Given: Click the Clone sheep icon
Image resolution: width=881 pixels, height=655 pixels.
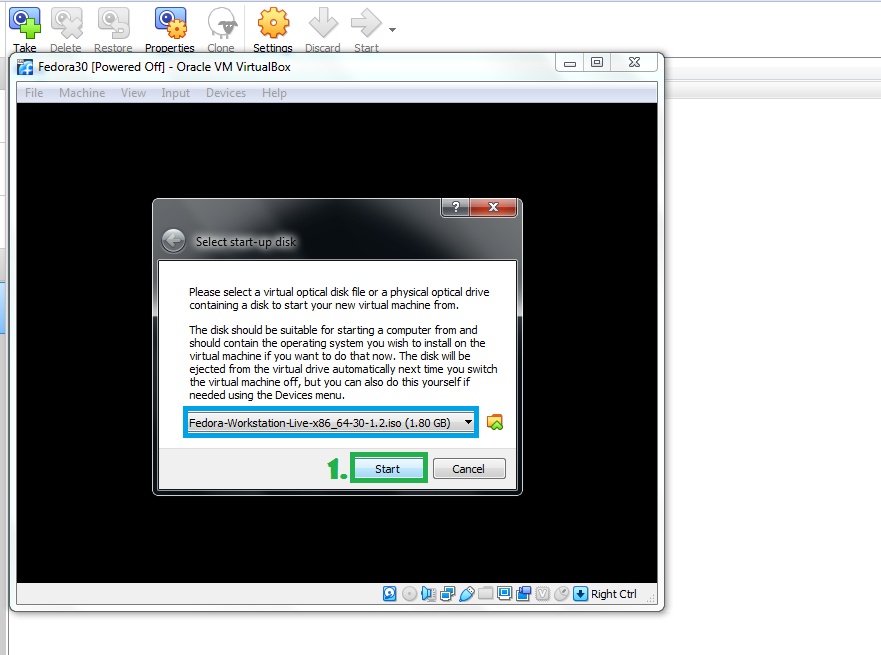Looking at the screenshot, I should tap(221, 23).
